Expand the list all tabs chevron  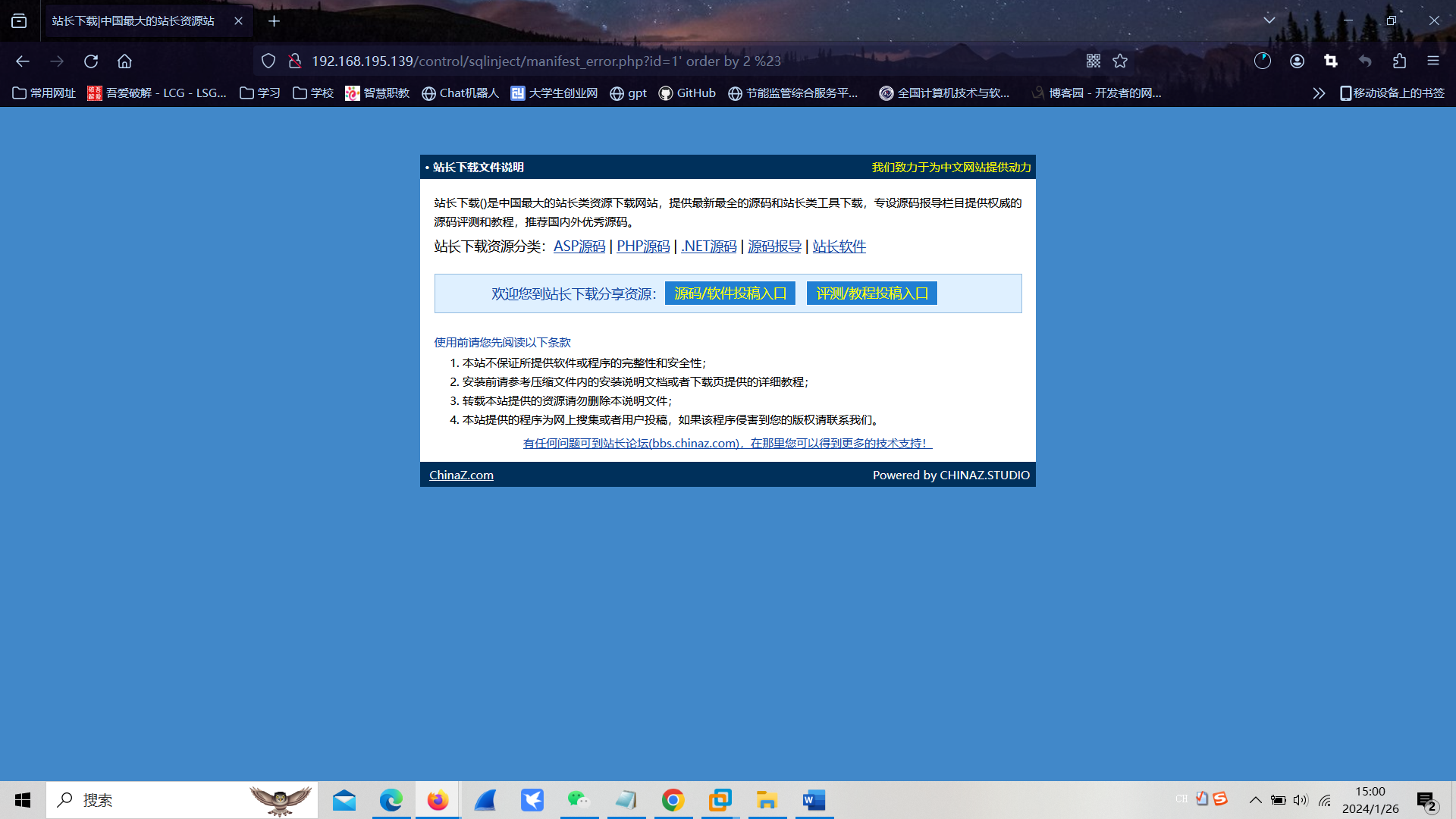[x=1269, y=20]
